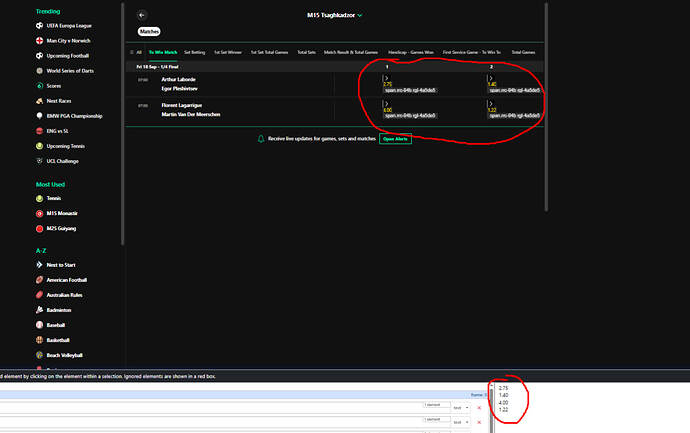Open ENG vs SL cricket icon

pyautogui.click(x=39, y=131)
